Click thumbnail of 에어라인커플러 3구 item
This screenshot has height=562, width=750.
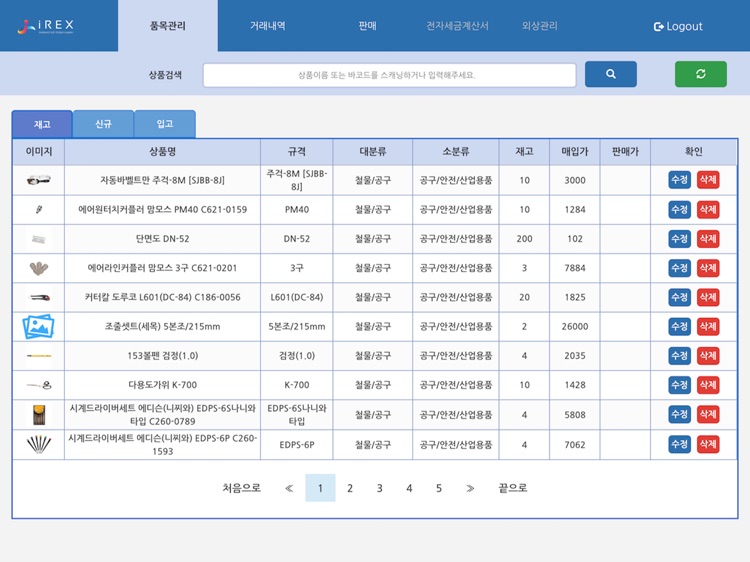(x=38, y=268)
